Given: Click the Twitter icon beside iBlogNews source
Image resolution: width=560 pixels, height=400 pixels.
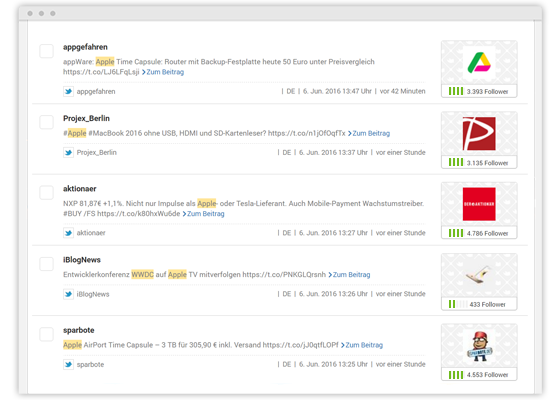Looking at the screenshot, I should click(x=68, y=294).
